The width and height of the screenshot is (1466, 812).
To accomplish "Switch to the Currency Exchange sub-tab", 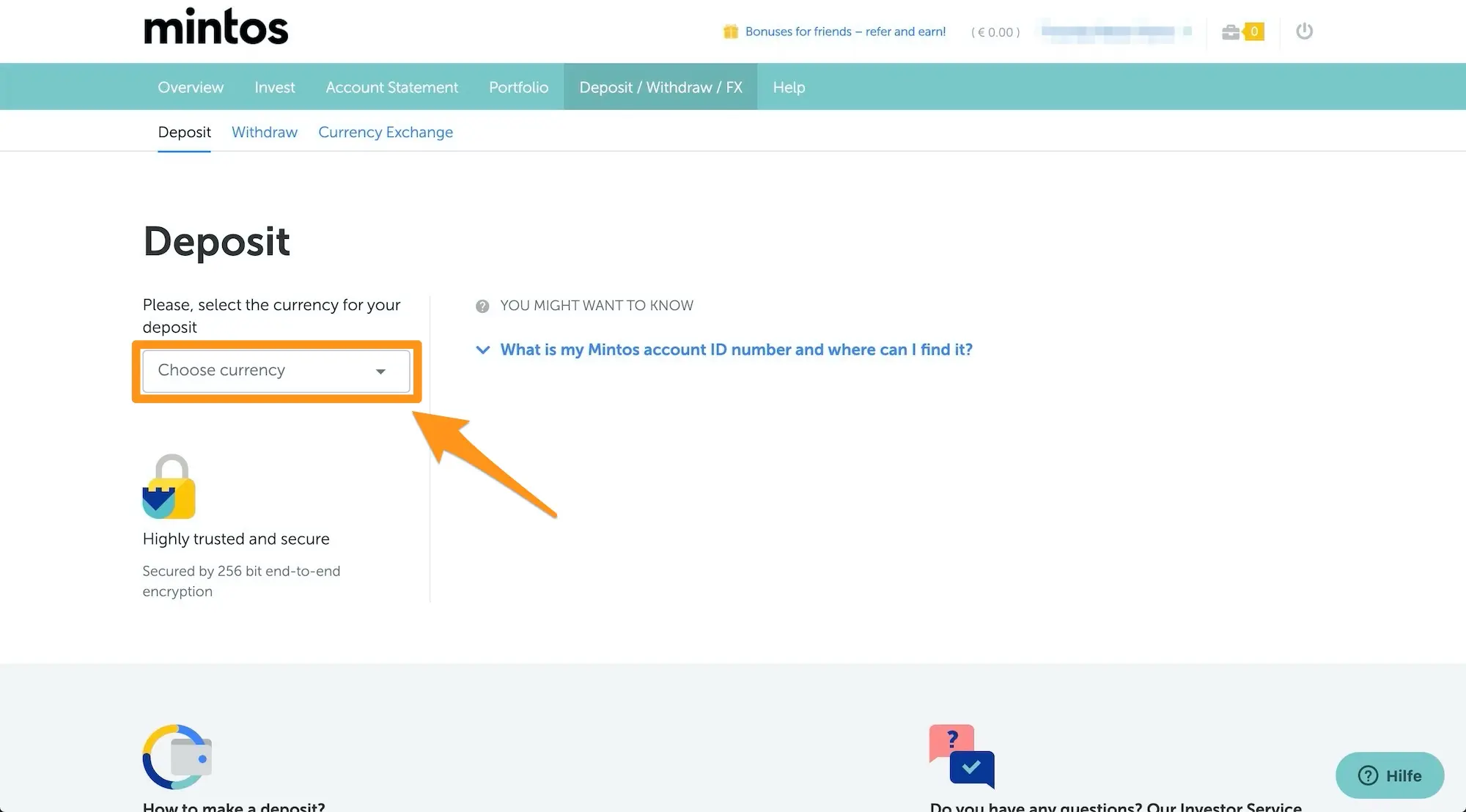I will click(386, 133).
